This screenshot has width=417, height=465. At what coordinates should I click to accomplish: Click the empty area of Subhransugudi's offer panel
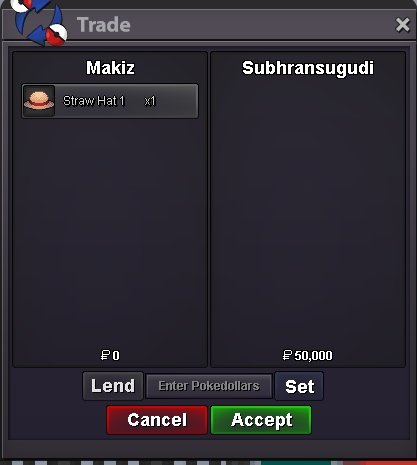click(308, 213)
